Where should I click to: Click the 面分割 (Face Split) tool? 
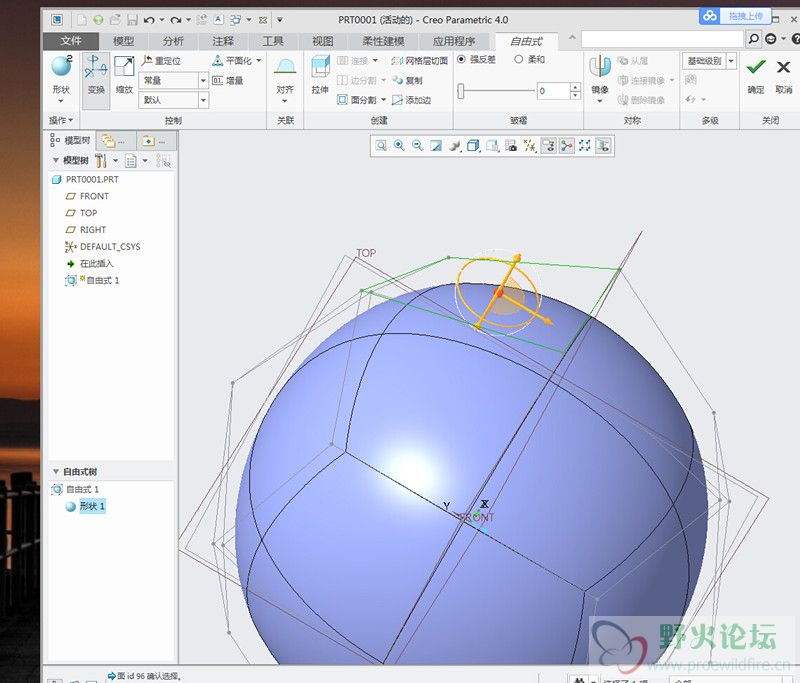[357, 100]
